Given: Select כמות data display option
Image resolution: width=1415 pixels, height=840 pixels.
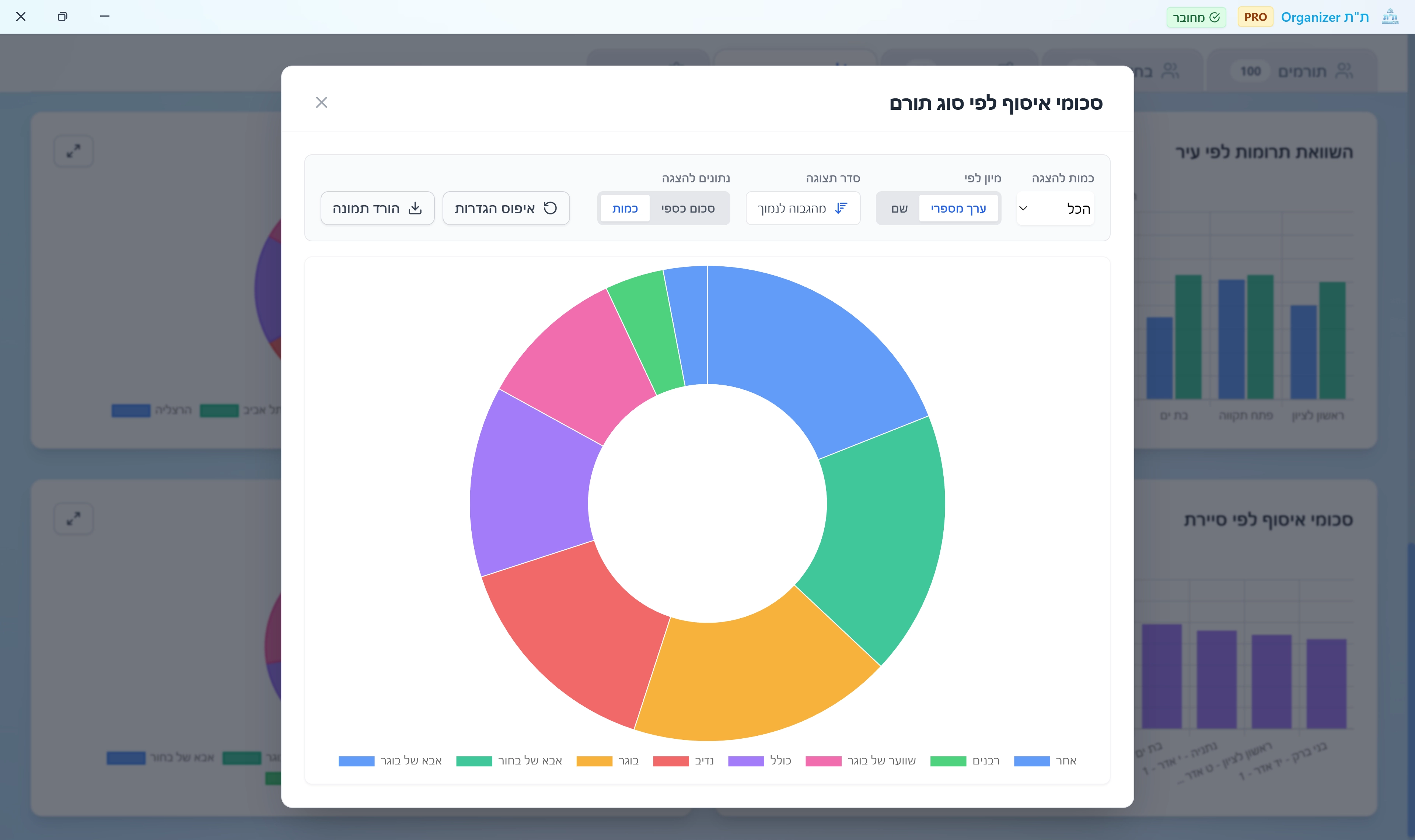Looking at the screenshot, I should (x=625, y=208).
